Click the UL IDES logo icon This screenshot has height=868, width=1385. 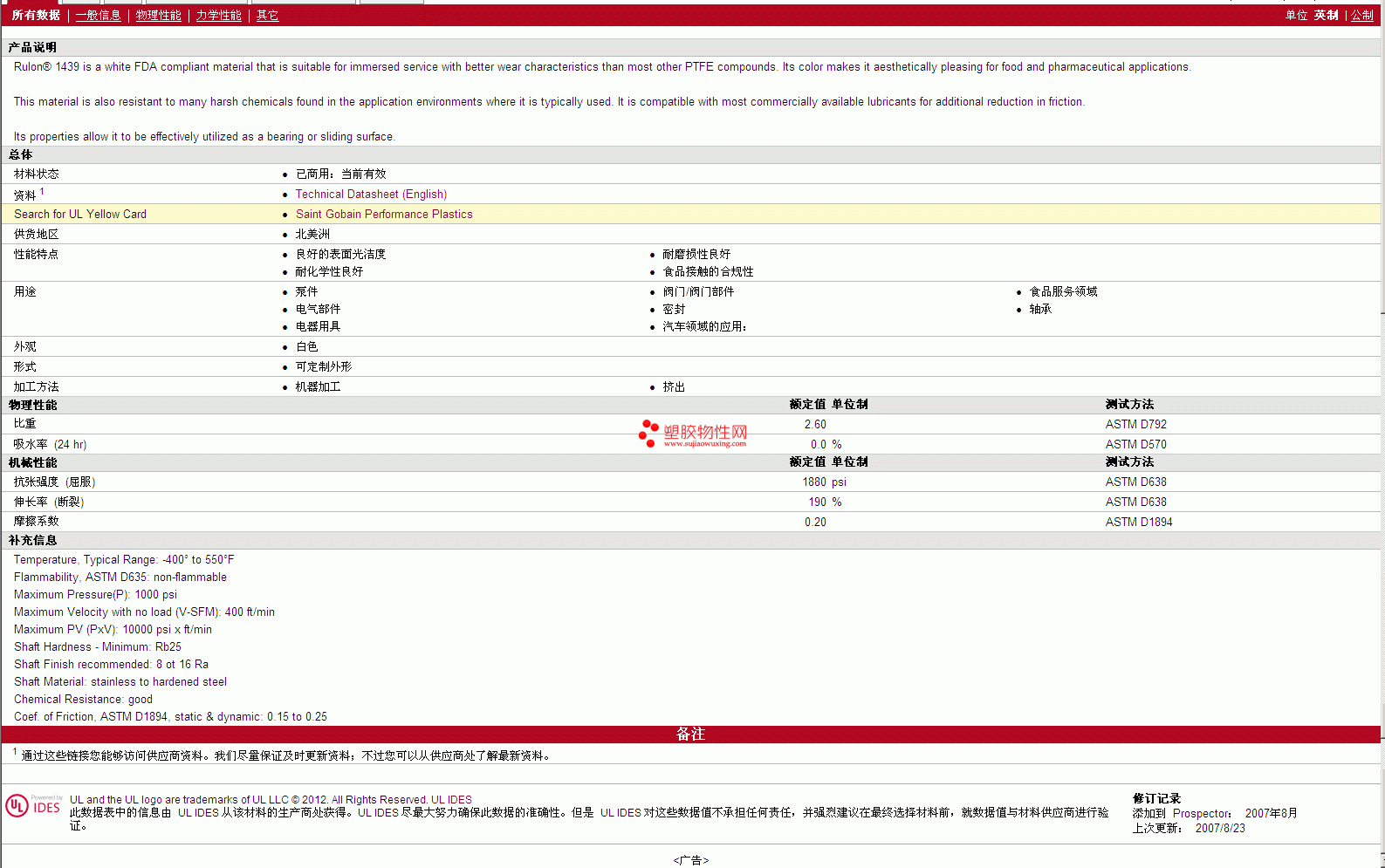(34, 805)
